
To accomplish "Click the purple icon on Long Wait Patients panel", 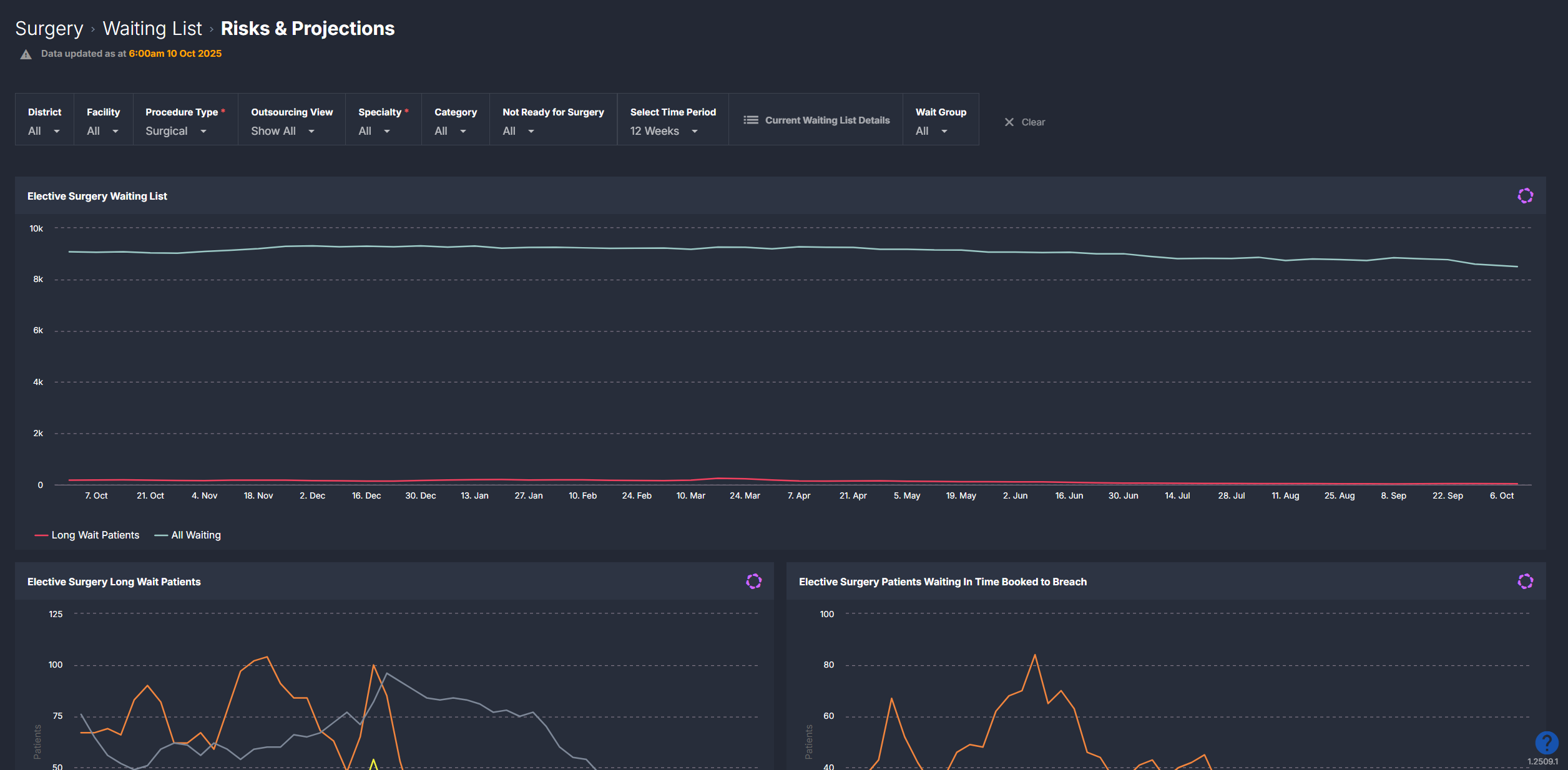I will 753,582.
